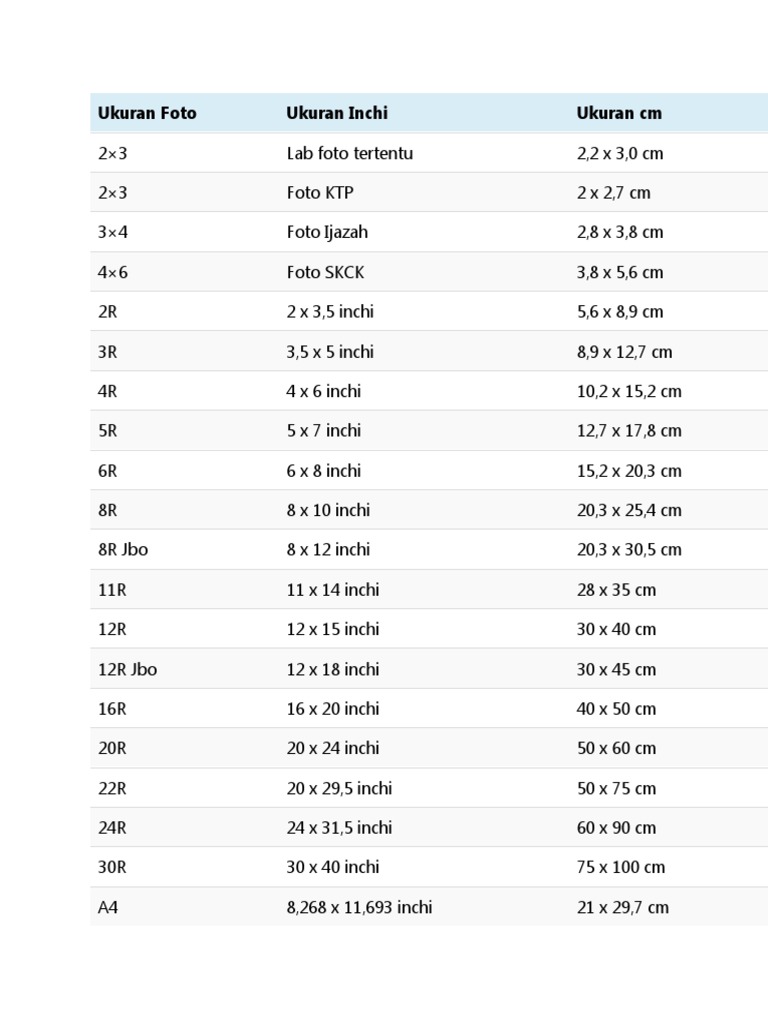Select the "75 x 100 cm" cell

621,867
